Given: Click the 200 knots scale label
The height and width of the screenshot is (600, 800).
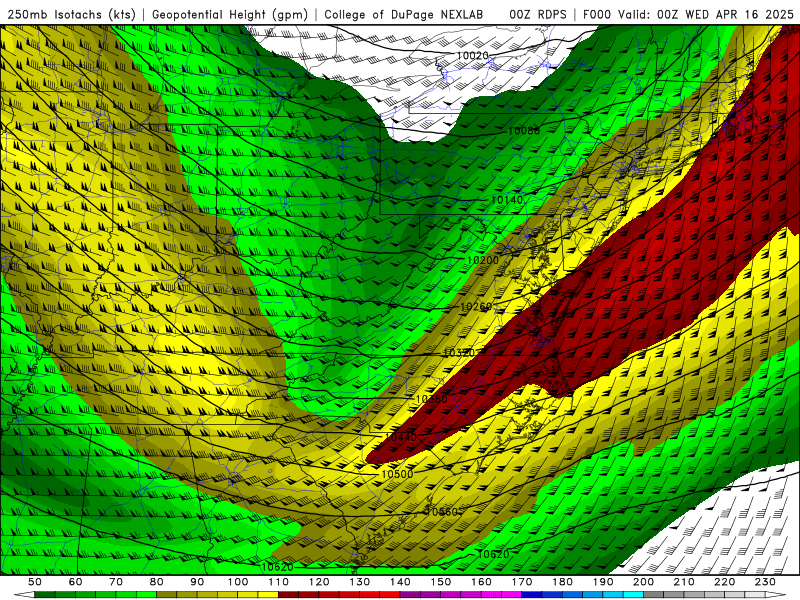Looking at the screenshot, I should [643, 582].
